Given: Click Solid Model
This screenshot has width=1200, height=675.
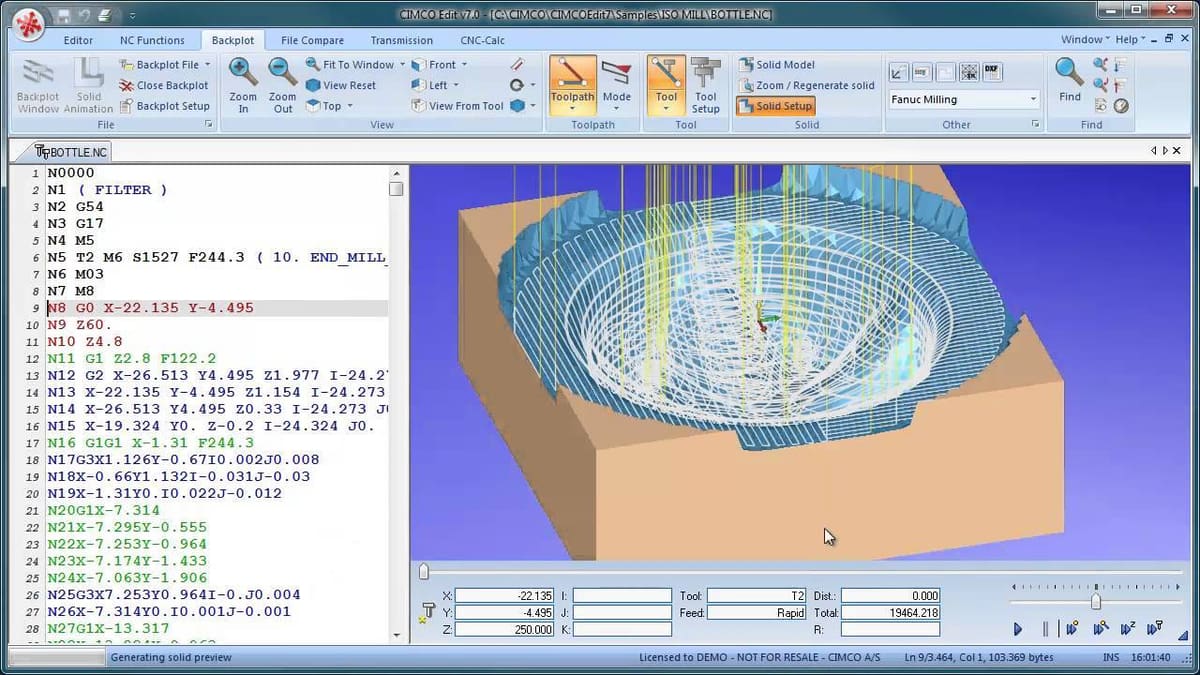Looking at the screenshot, I should [777, 64].
